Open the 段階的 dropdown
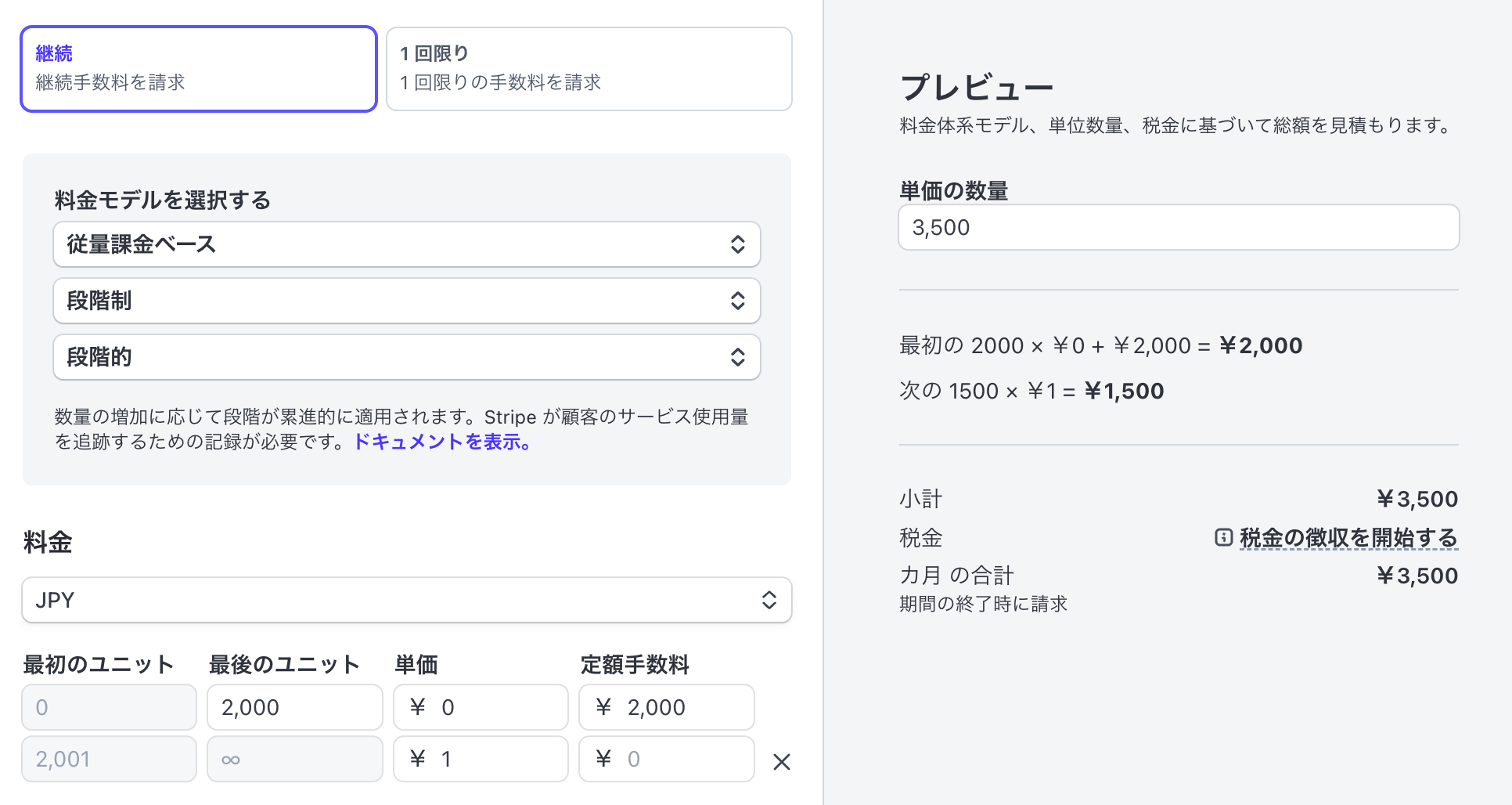 (x=406, y=356)
